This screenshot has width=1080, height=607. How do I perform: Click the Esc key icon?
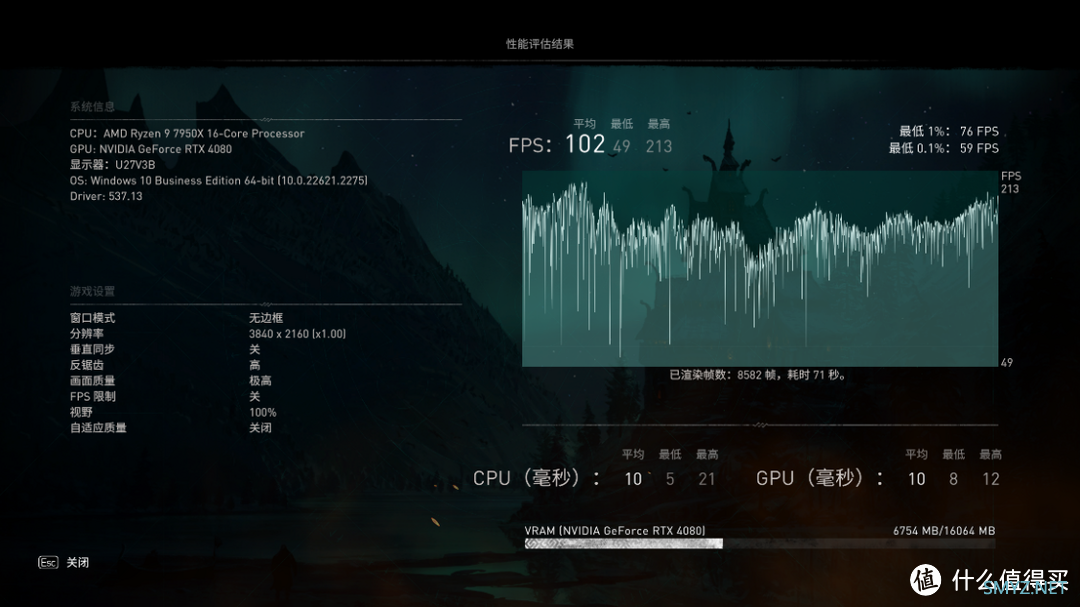point(48,562)
